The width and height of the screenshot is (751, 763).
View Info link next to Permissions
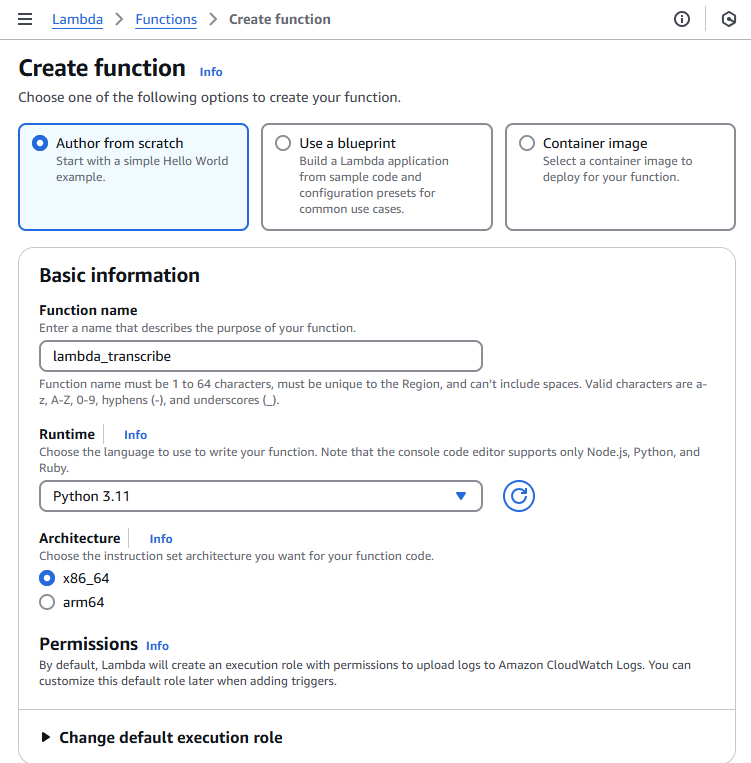click(x=157, y=646)
